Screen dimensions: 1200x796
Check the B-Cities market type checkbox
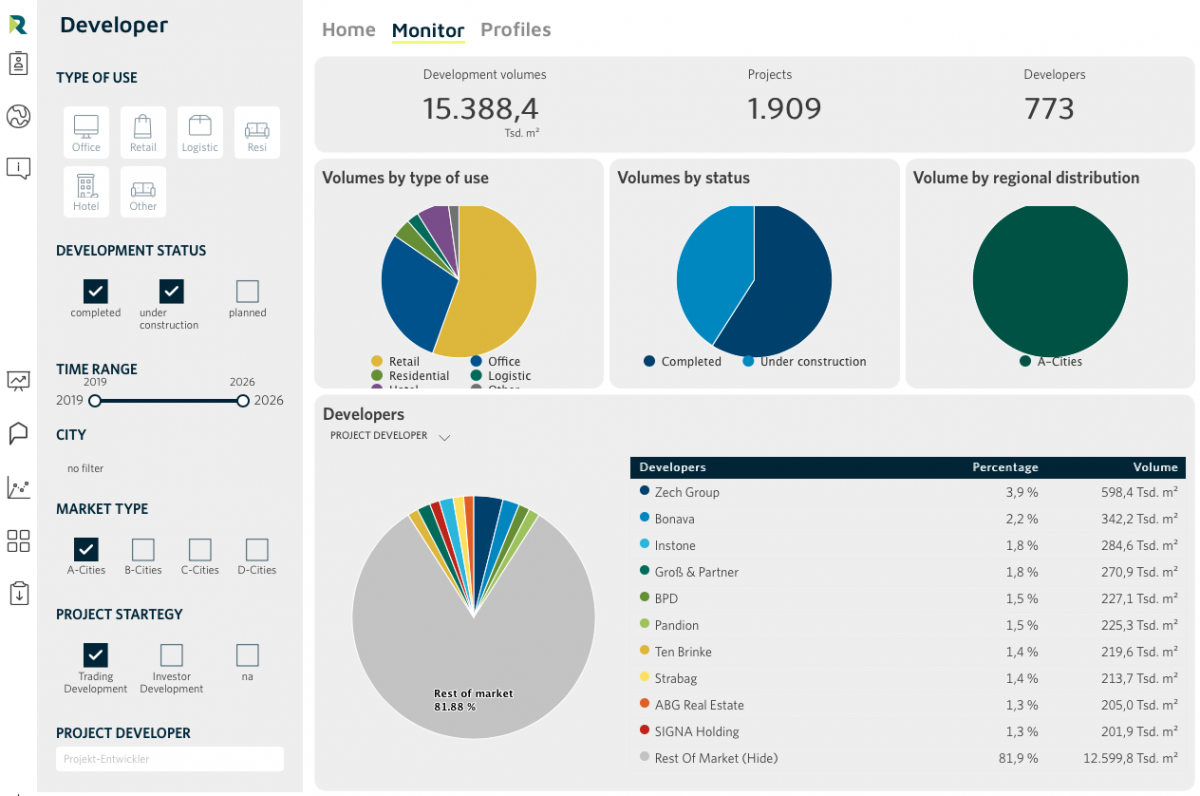pos(143,549)
